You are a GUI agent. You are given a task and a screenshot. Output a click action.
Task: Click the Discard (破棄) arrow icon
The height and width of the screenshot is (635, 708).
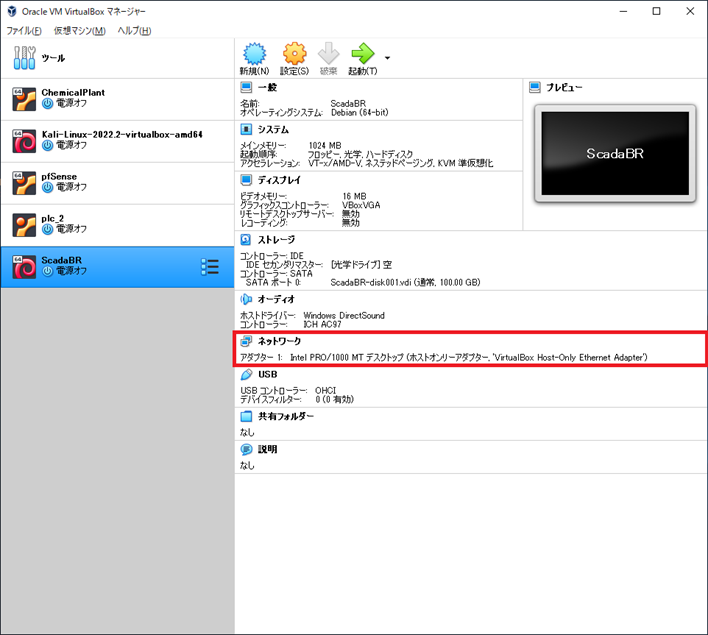coord(328,54)
